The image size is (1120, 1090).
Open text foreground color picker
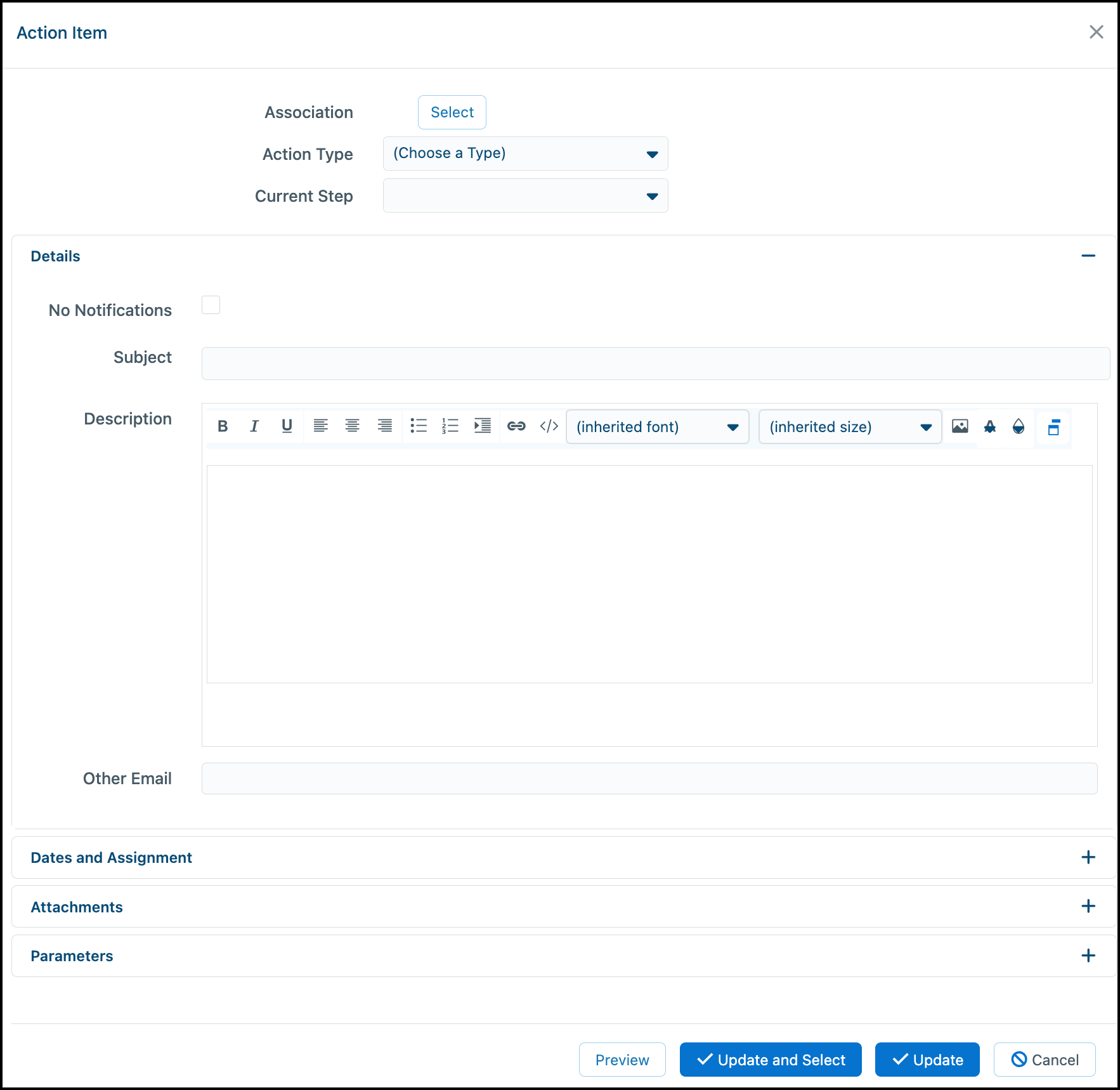[990, 426]
